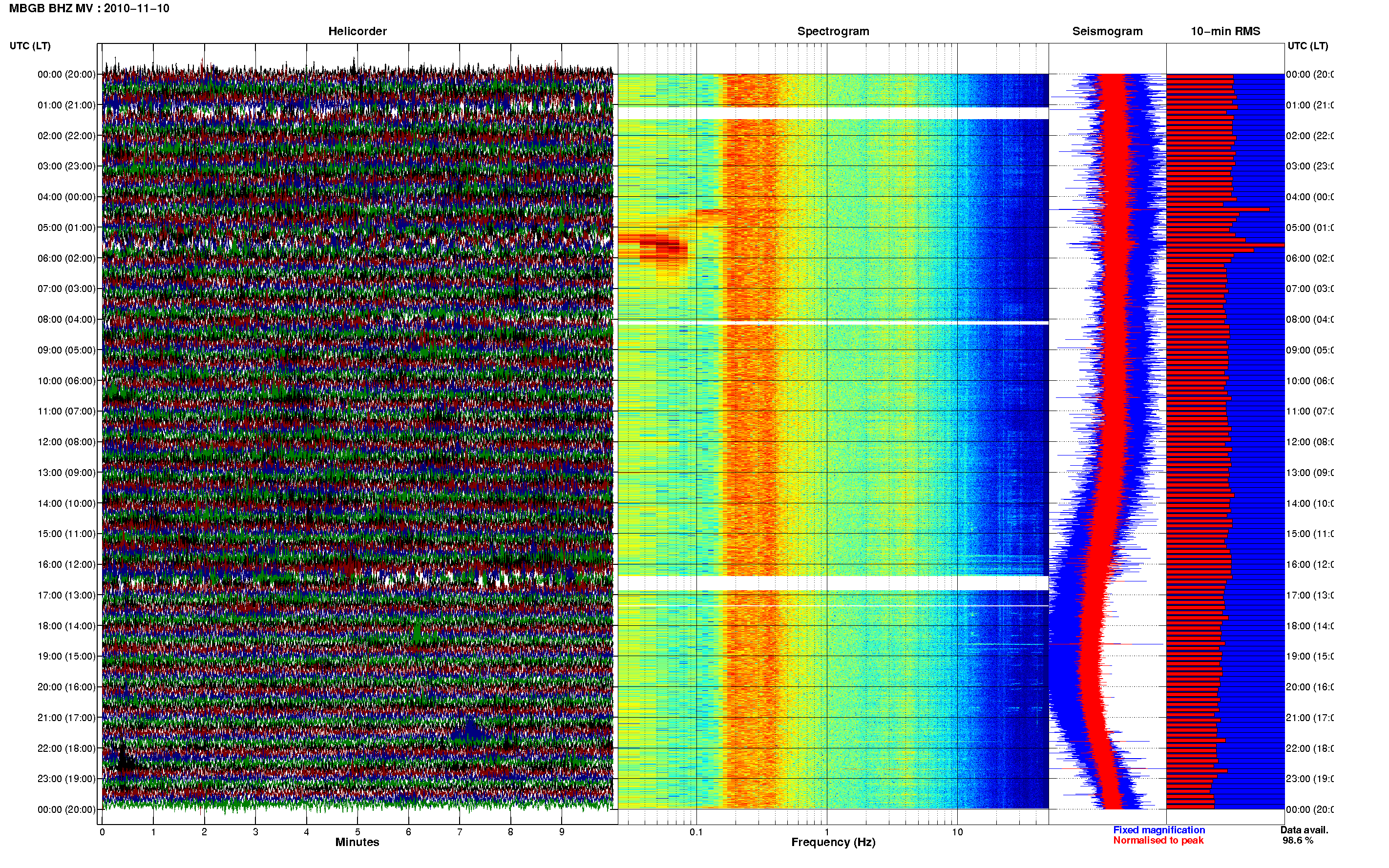The image size is (1389, 868).
Task: Click the left-axis '06:00 (02:00)' time label
Action: 66,258
